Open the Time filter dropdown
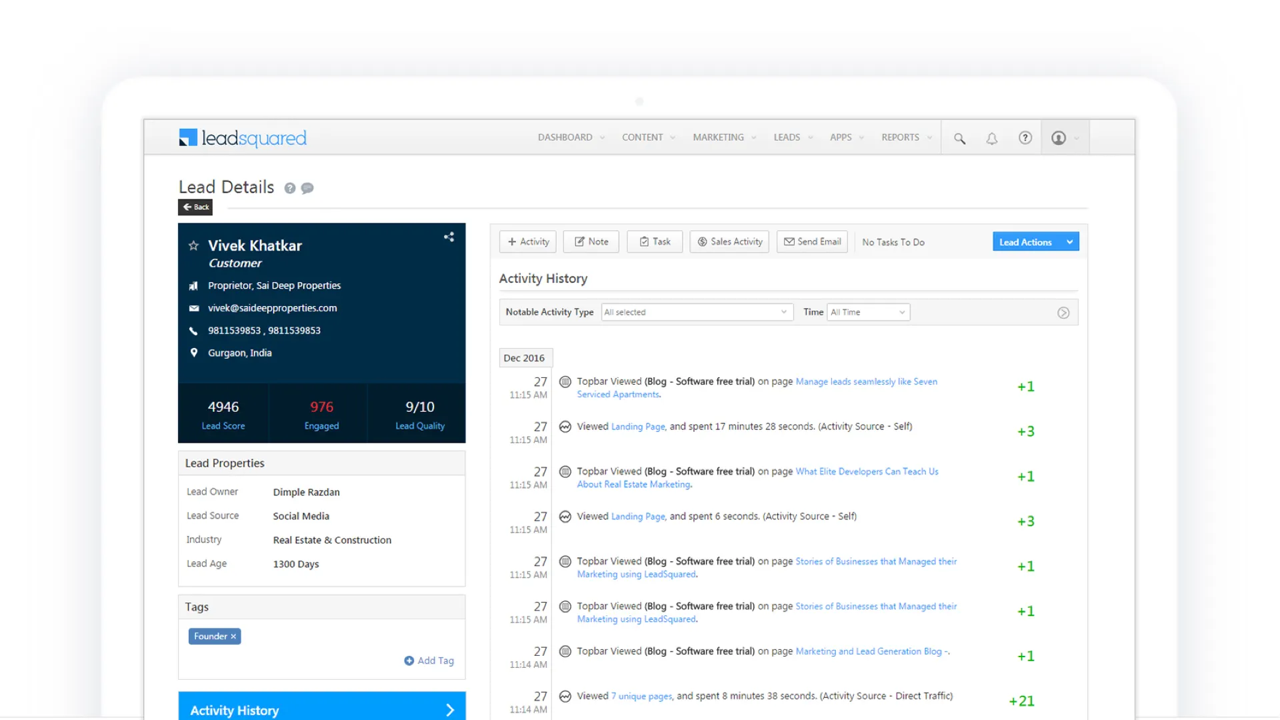Viewport: 1280px width, 720px height. click(x=868, y=313)
